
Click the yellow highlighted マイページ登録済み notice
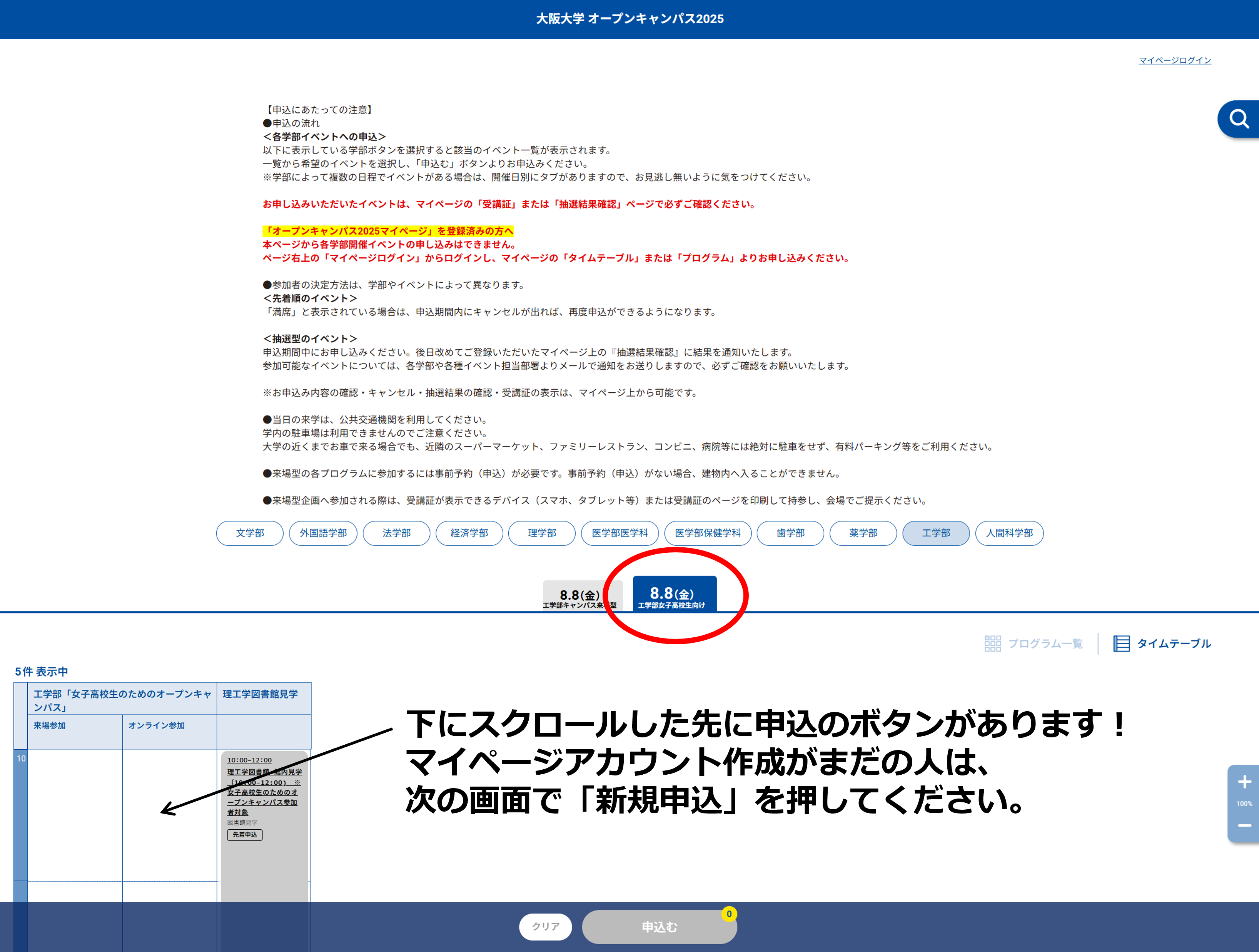click(x=388, y=231)
